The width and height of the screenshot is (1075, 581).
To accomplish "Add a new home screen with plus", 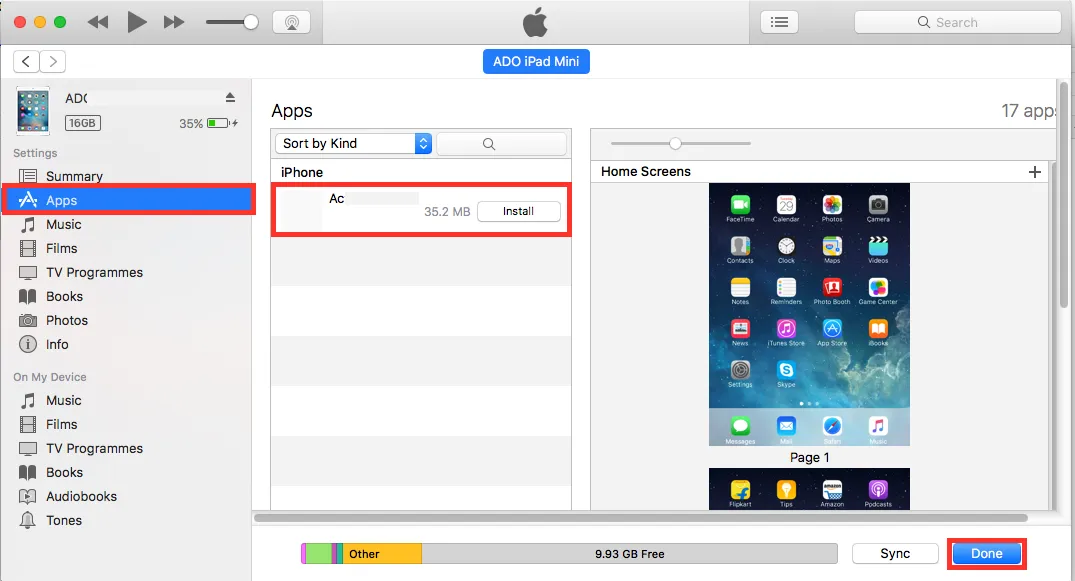I will [x=1035, y=172].
